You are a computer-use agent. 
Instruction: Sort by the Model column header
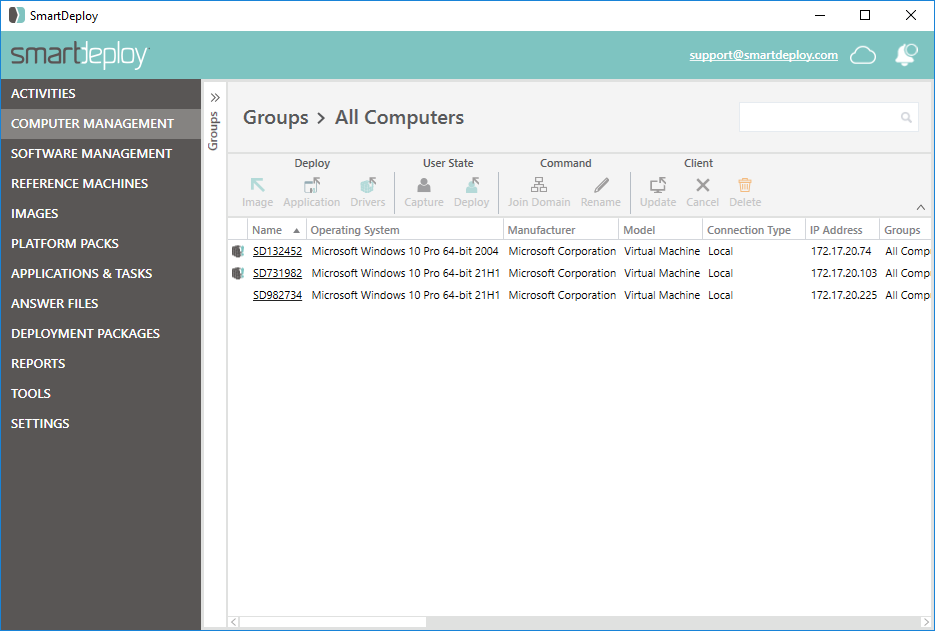pyautogui.click(x=661, y=230)
